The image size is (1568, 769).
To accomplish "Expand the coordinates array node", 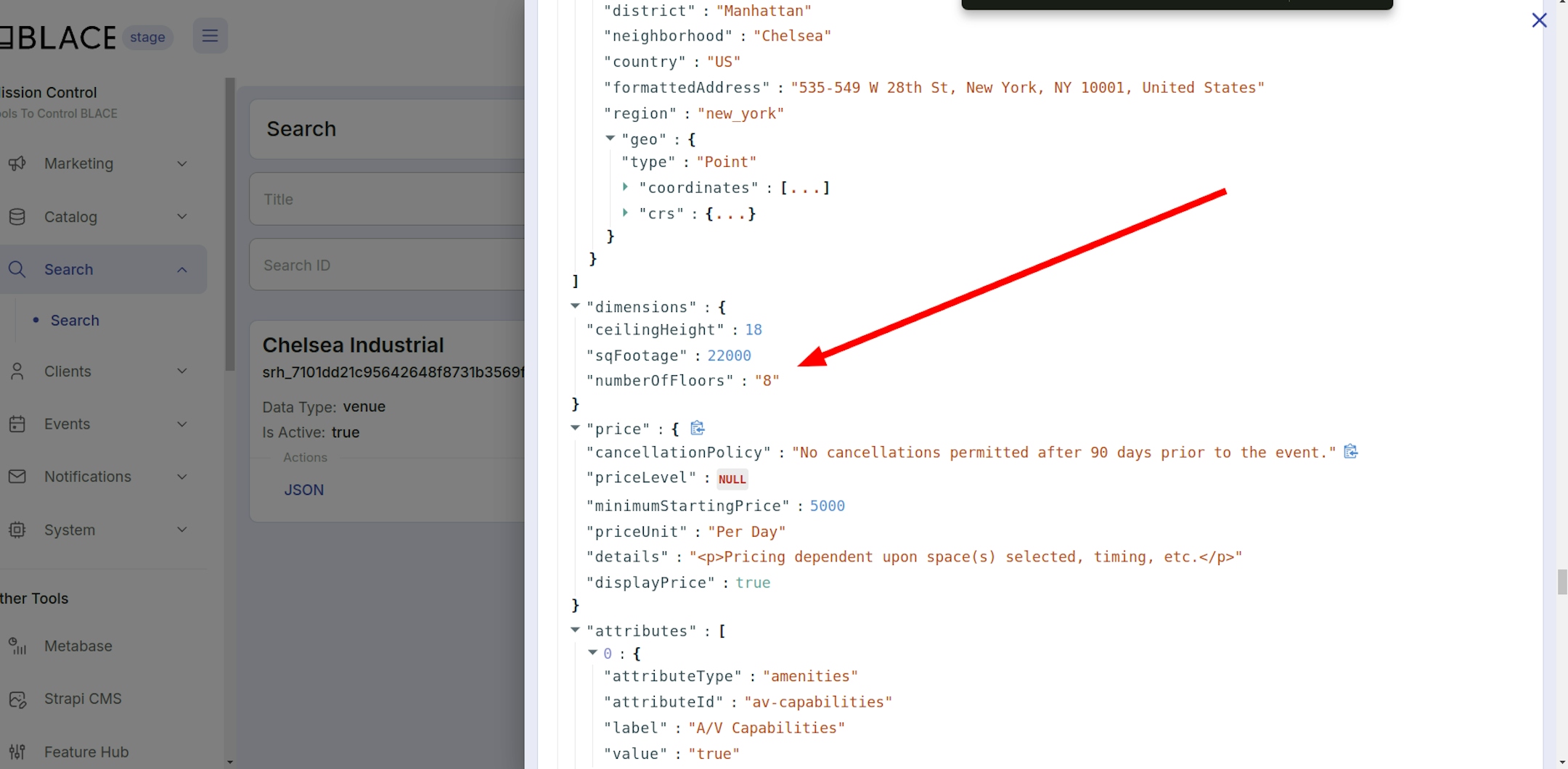I will (625, 187).
